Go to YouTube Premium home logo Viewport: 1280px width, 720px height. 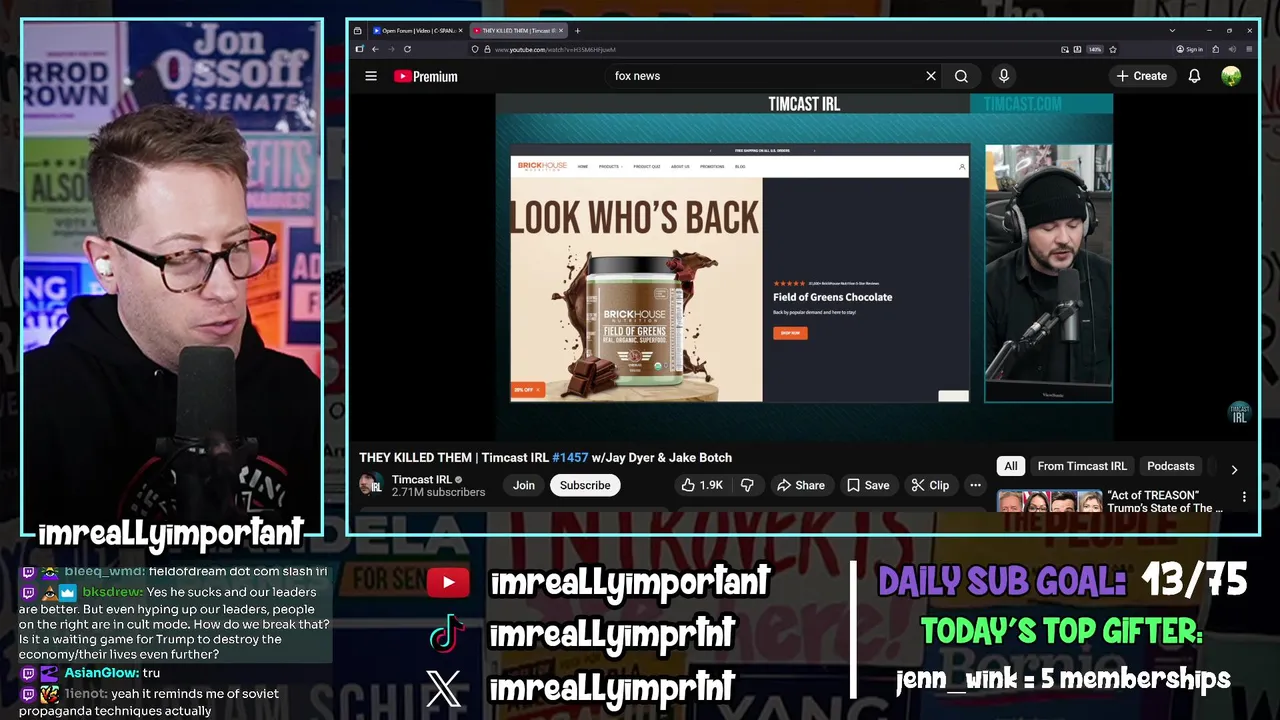point(425,76)
